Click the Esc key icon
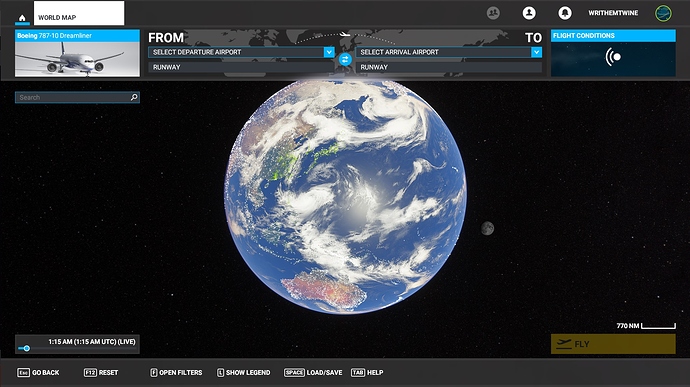Screen dimensions: 690x387 pos(23,372)
